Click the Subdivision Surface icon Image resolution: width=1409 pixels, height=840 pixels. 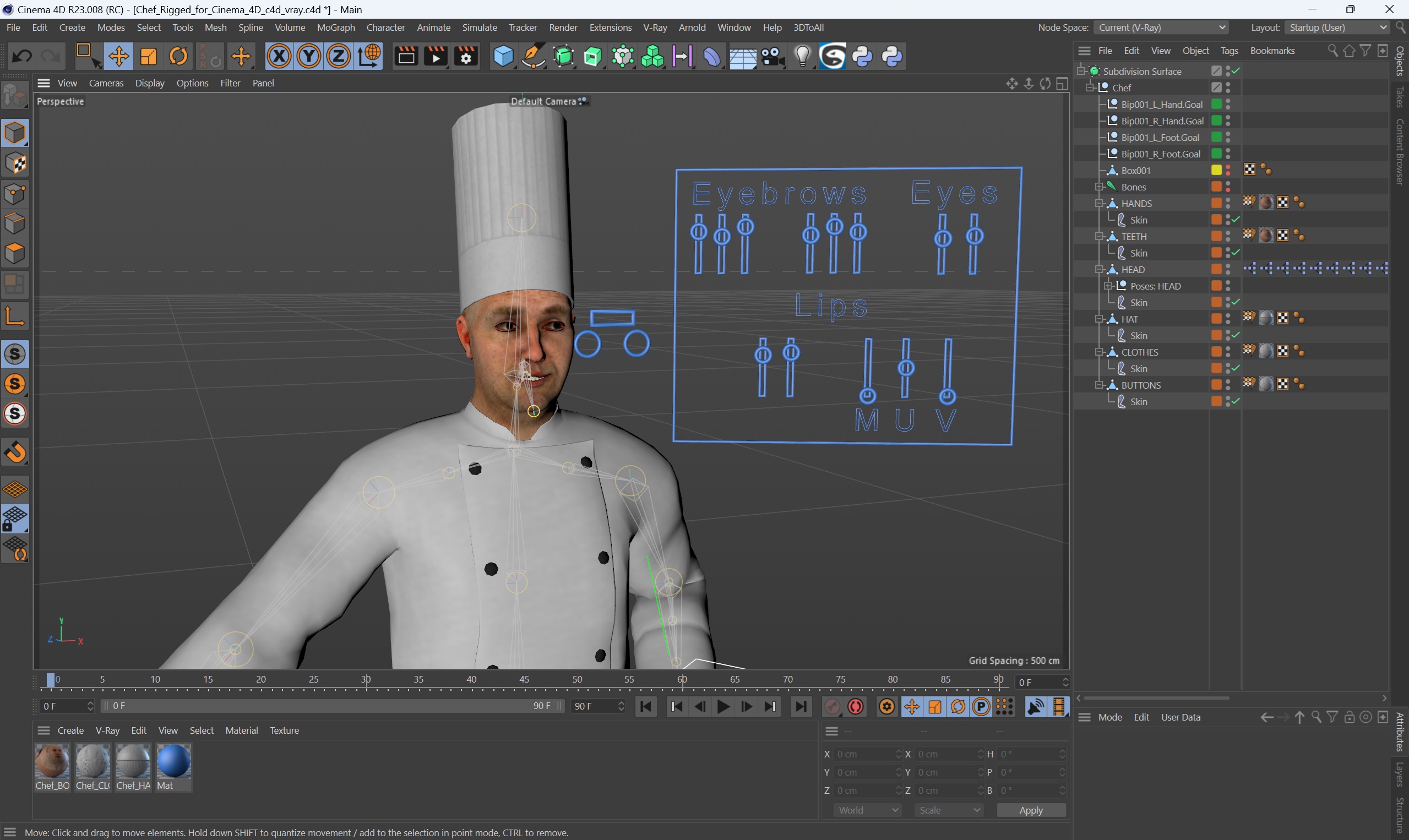[x=1099, y=71]
